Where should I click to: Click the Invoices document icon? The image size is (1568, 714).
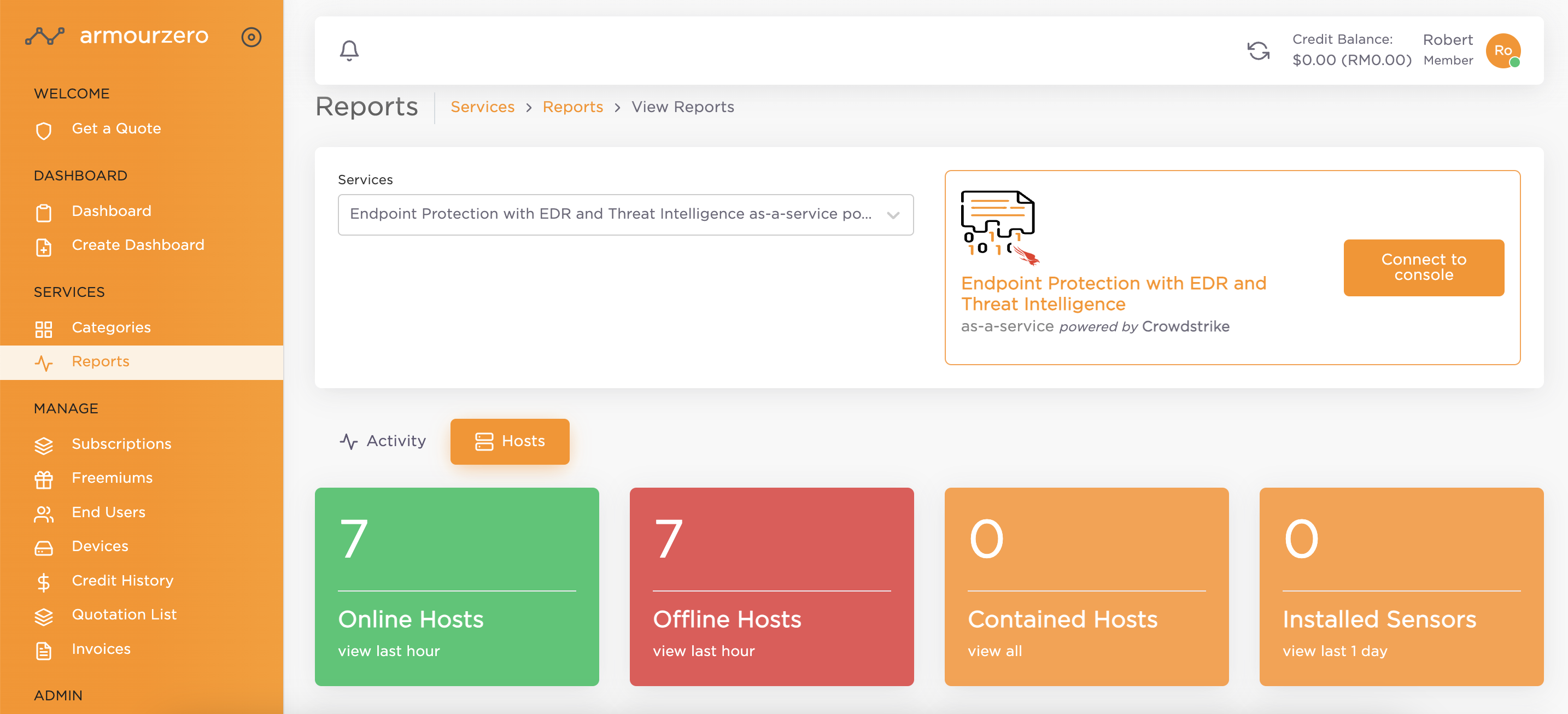coord(44,651)
